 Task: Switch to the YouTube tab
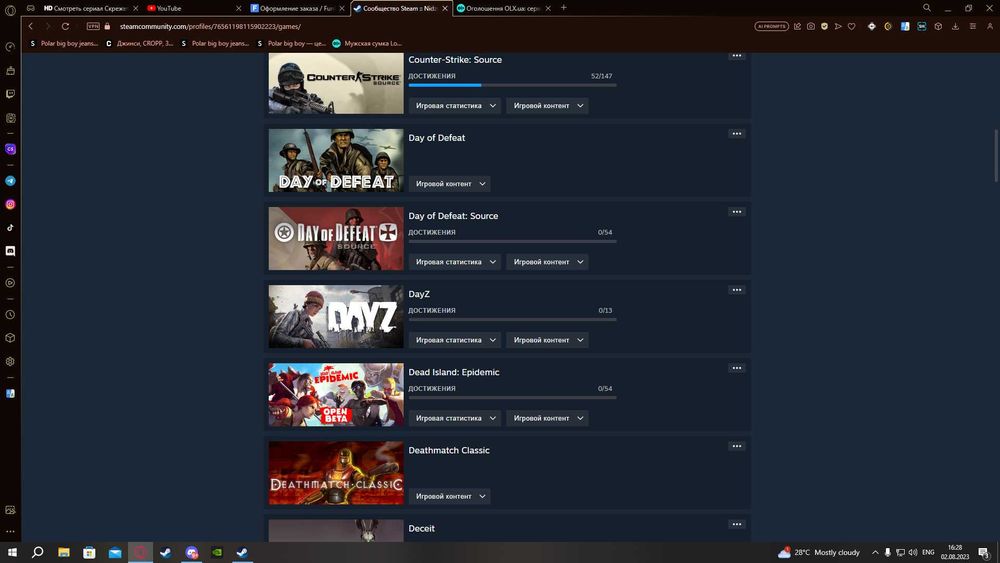(x=195, y=8)
